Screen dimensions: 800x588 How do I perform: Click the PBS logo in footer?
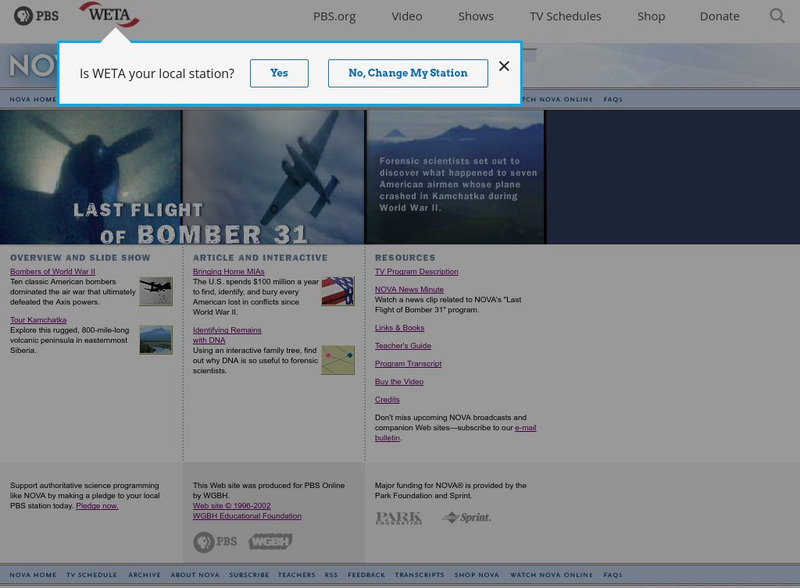(x=215, y=541)
